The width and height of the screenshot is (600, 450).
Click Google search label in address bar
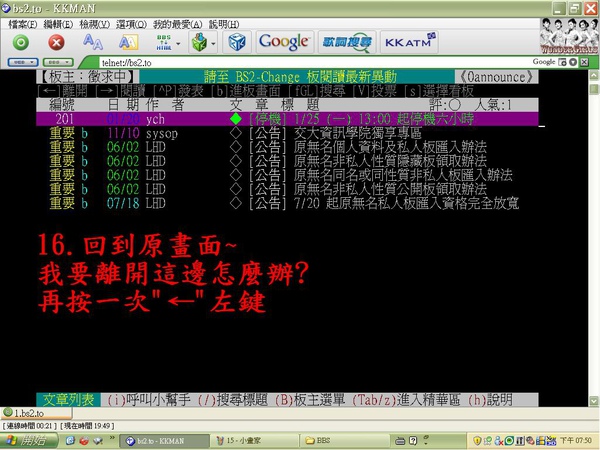[544, 62]
